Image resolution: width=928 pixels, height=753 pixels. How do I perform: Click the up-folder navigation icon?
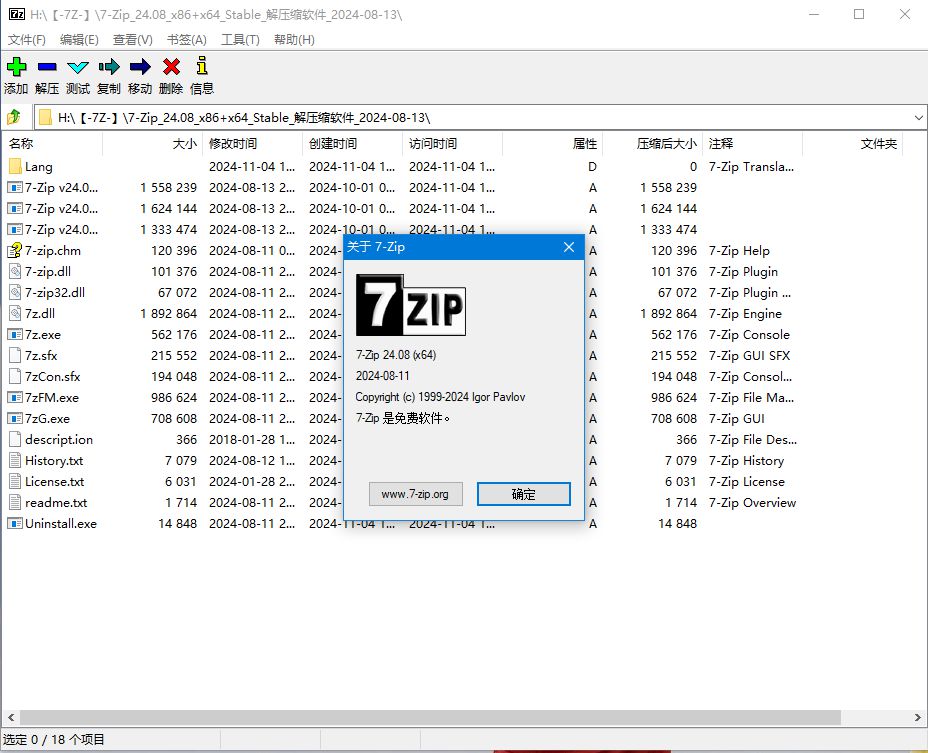tap(14, 117)
